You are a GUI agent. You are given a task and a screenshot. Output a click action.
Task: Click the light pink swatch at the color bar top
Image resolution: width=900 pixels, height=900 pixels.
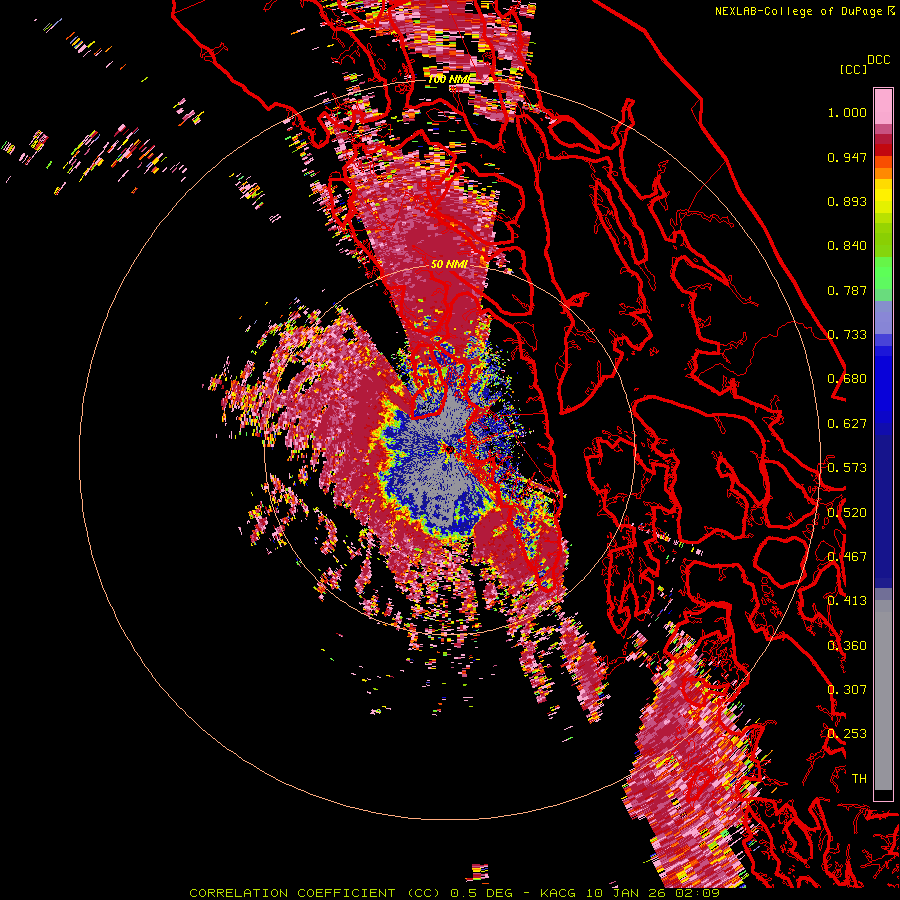point(883,106)
